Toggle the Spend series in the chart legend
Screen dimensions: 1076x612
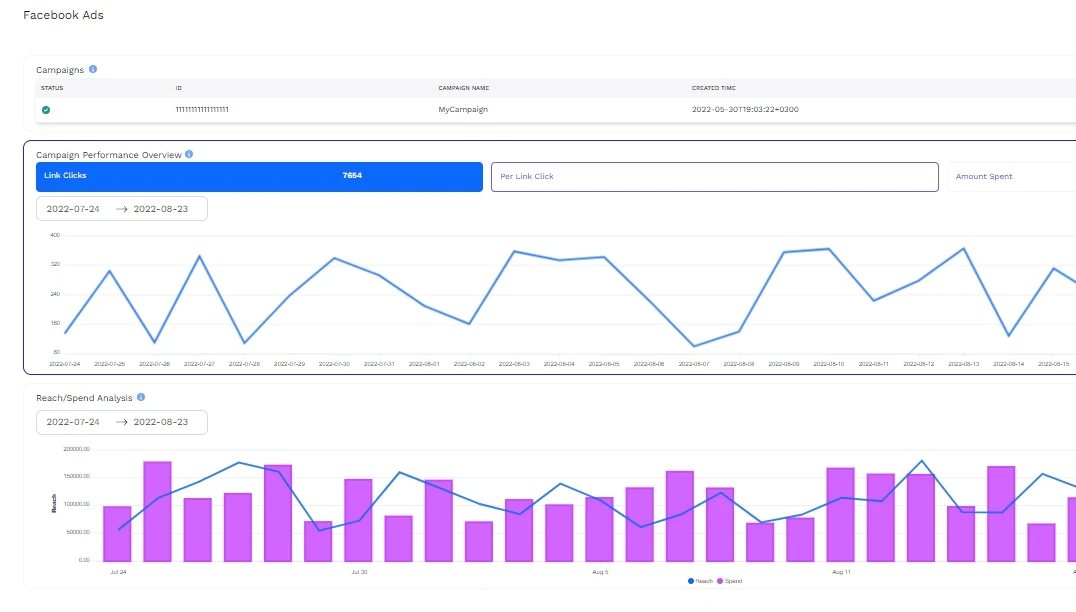(729, 581)
